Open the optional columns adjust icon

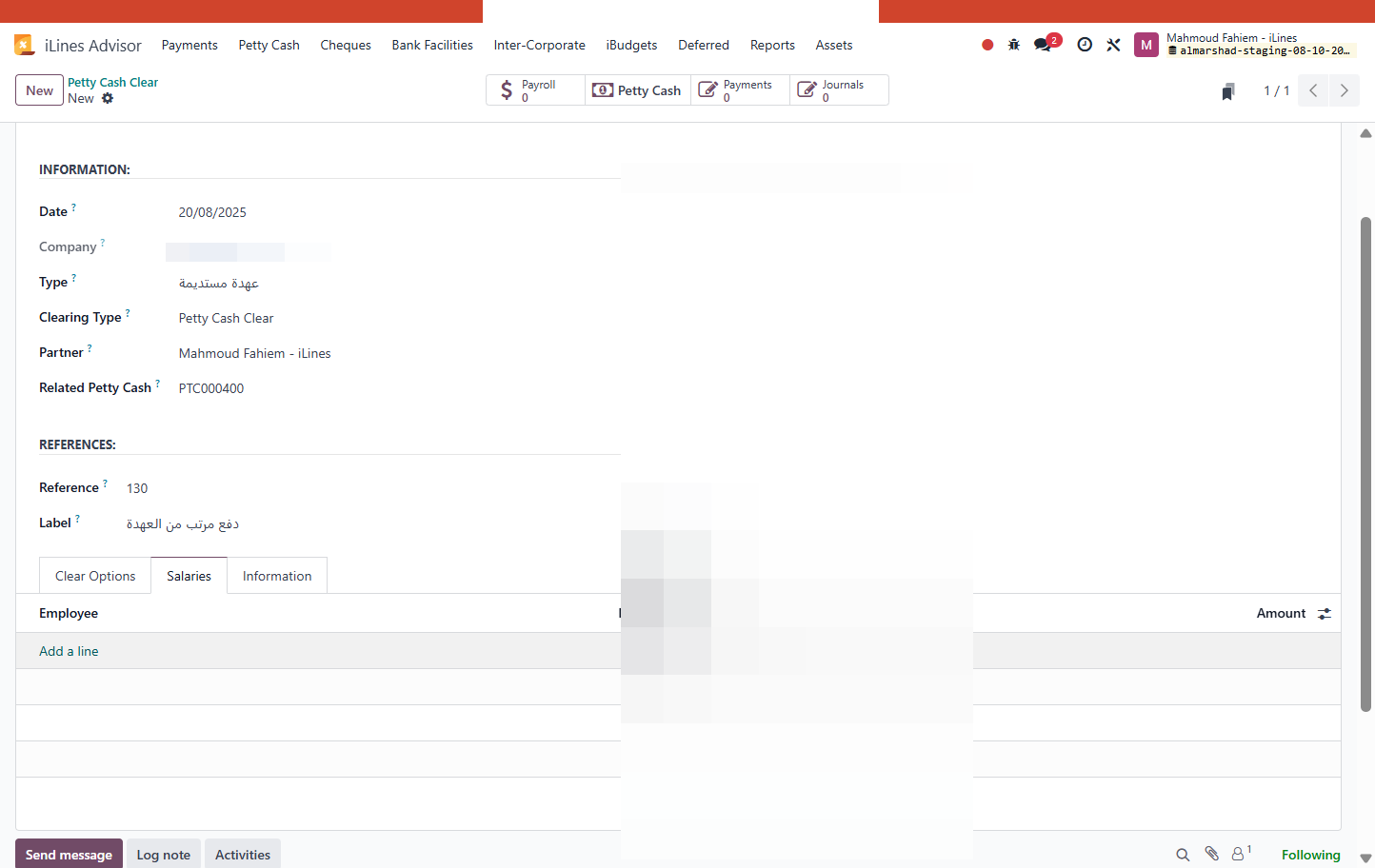(1325, 614)
